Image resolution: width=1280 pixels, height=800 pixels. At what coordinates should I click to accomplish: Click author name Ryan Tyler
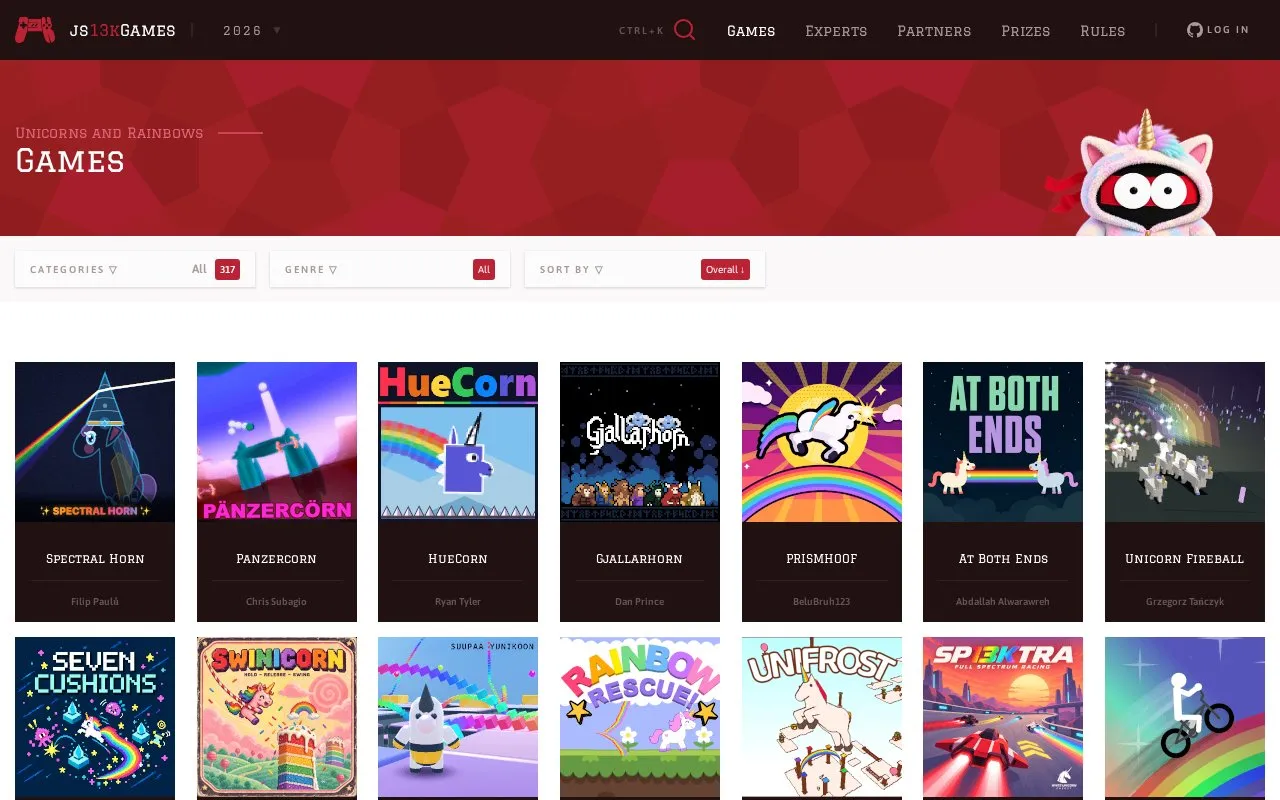pyautogui.click(x=458, y=602)
